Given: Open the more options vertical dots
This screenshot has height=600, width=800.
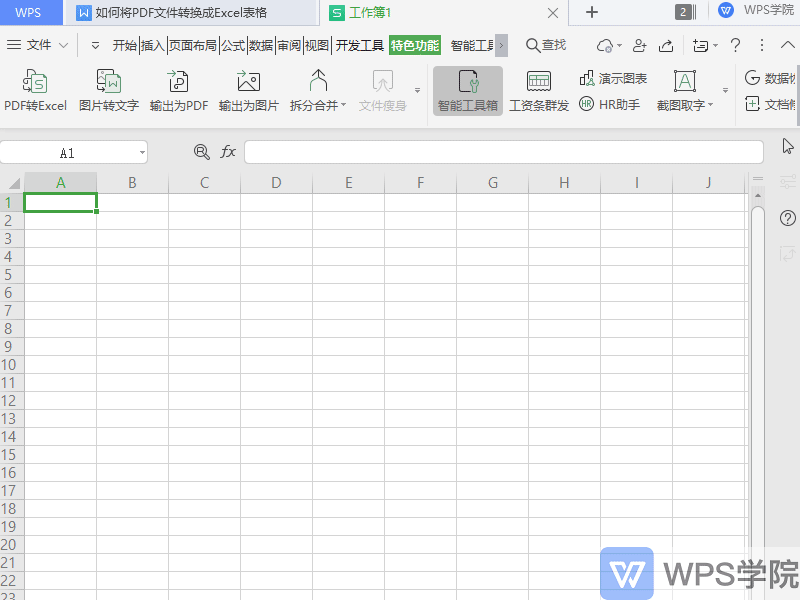Looking at the screenshot, I should coord(762,45).
